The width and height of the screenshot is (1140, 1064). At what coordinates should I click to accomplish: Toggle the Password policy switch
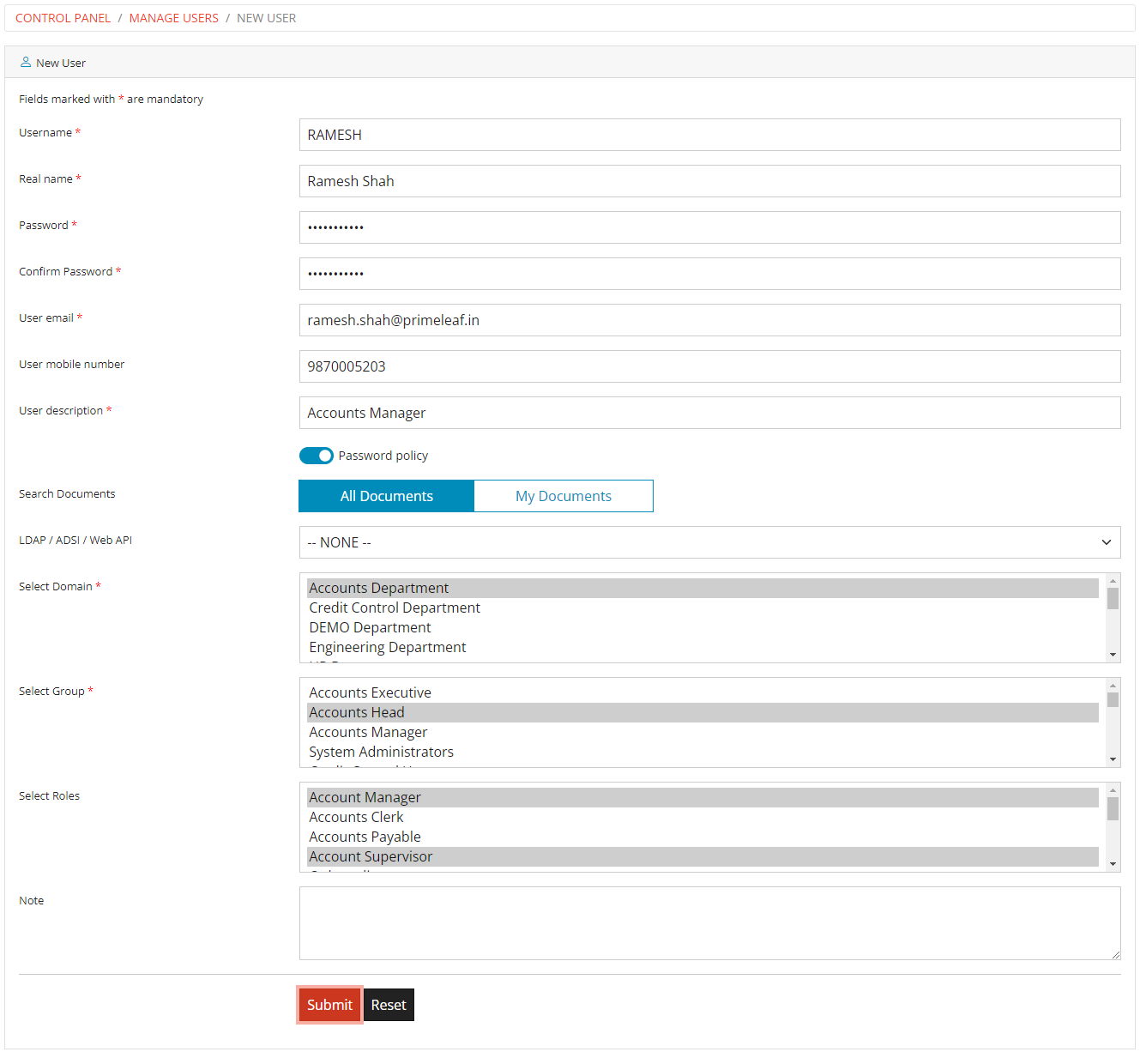point(316,455)
